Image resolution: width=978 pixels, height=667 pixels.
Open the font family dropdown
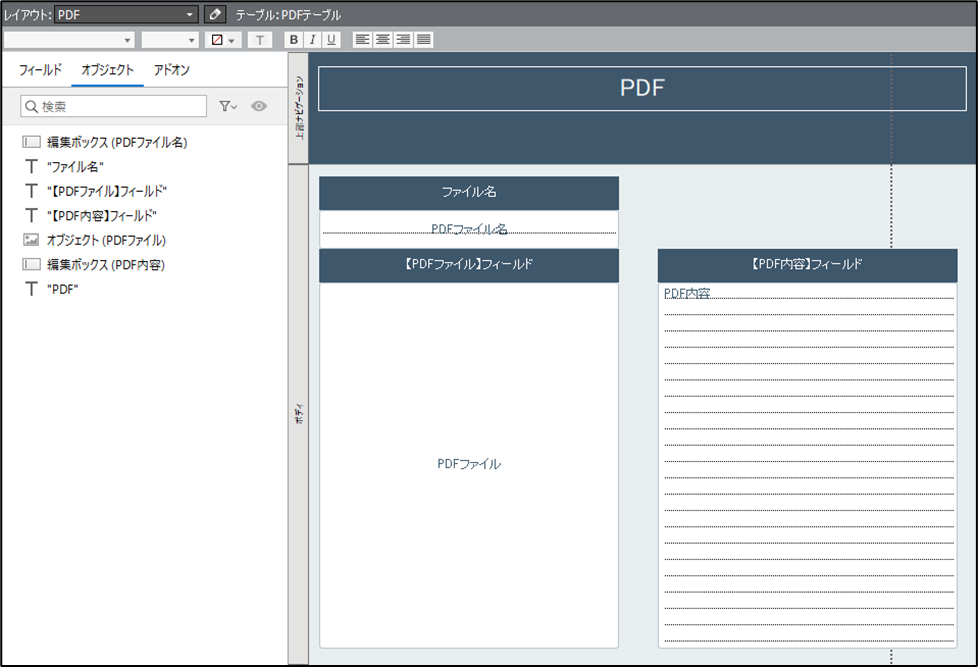pos(69,40)
